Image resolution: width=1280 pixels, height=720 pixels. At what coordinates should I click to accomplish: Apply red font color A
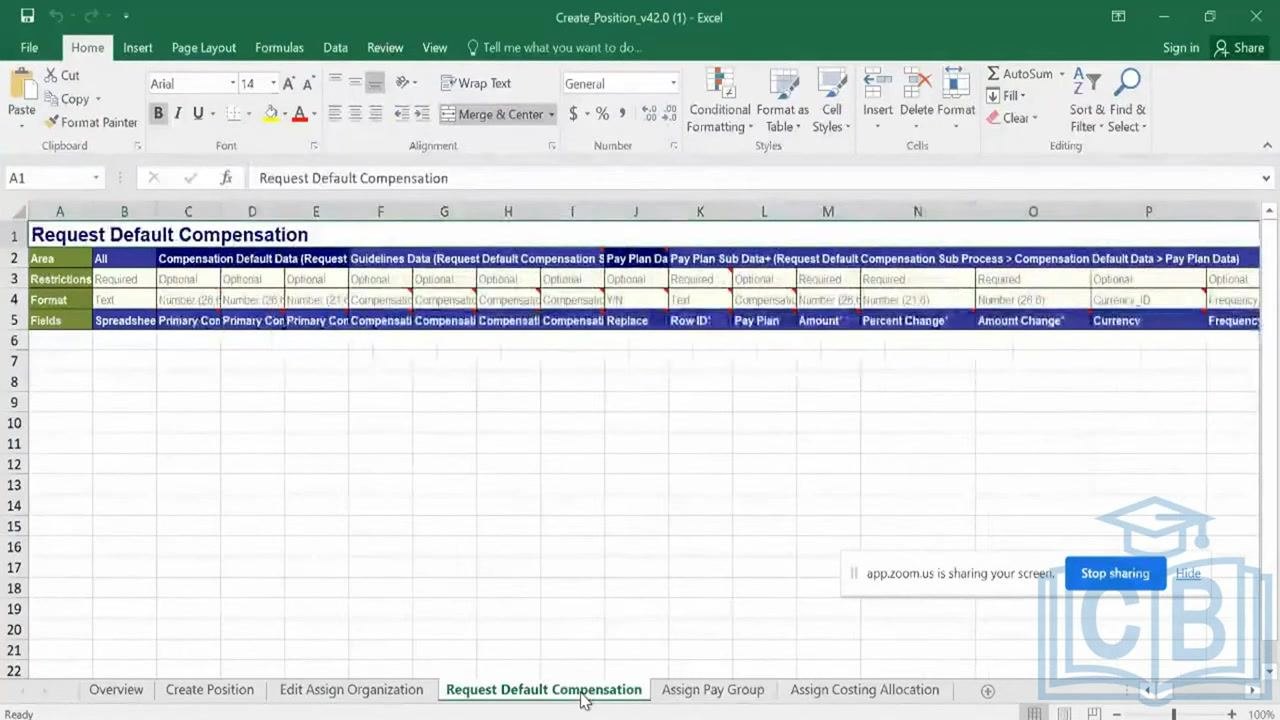[x=299, y=114]
